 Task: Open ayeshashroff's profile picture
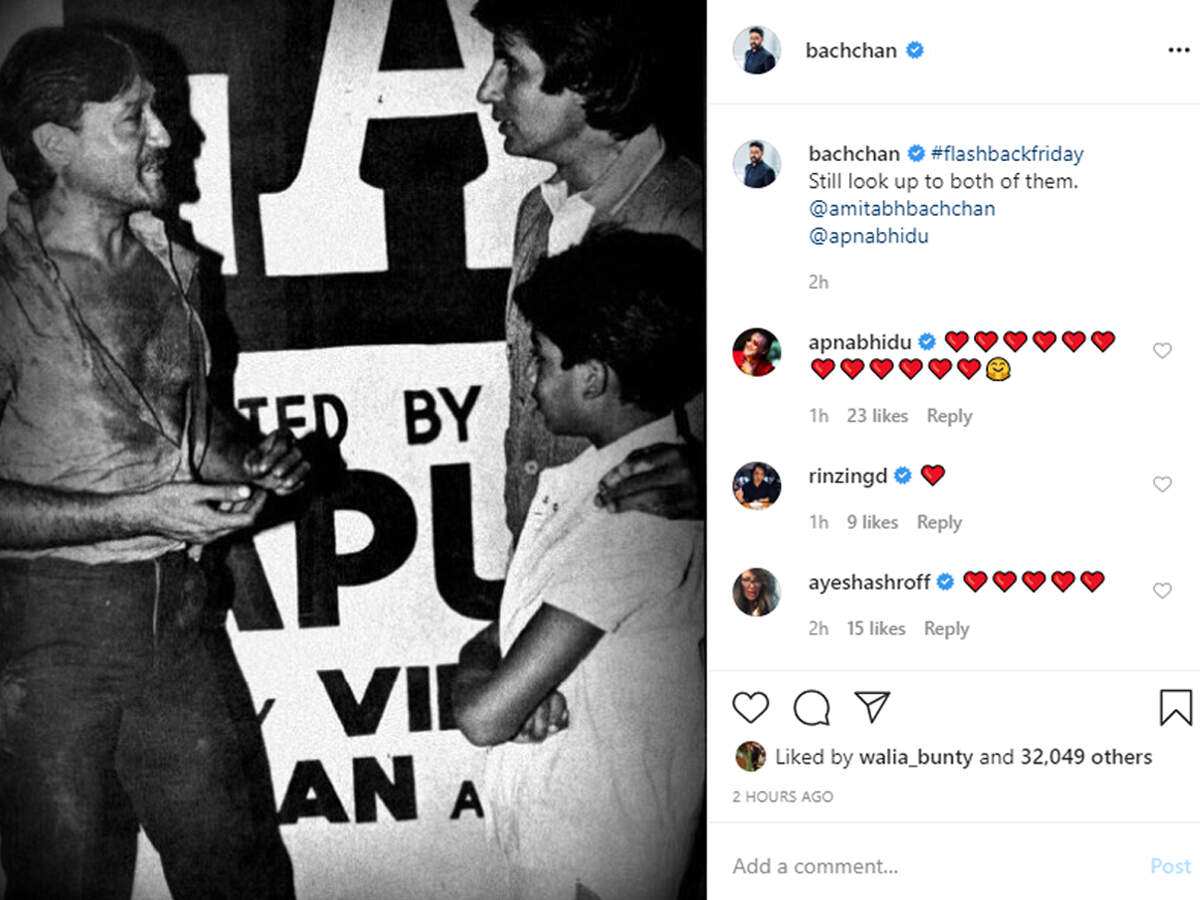tap(756, 592)
